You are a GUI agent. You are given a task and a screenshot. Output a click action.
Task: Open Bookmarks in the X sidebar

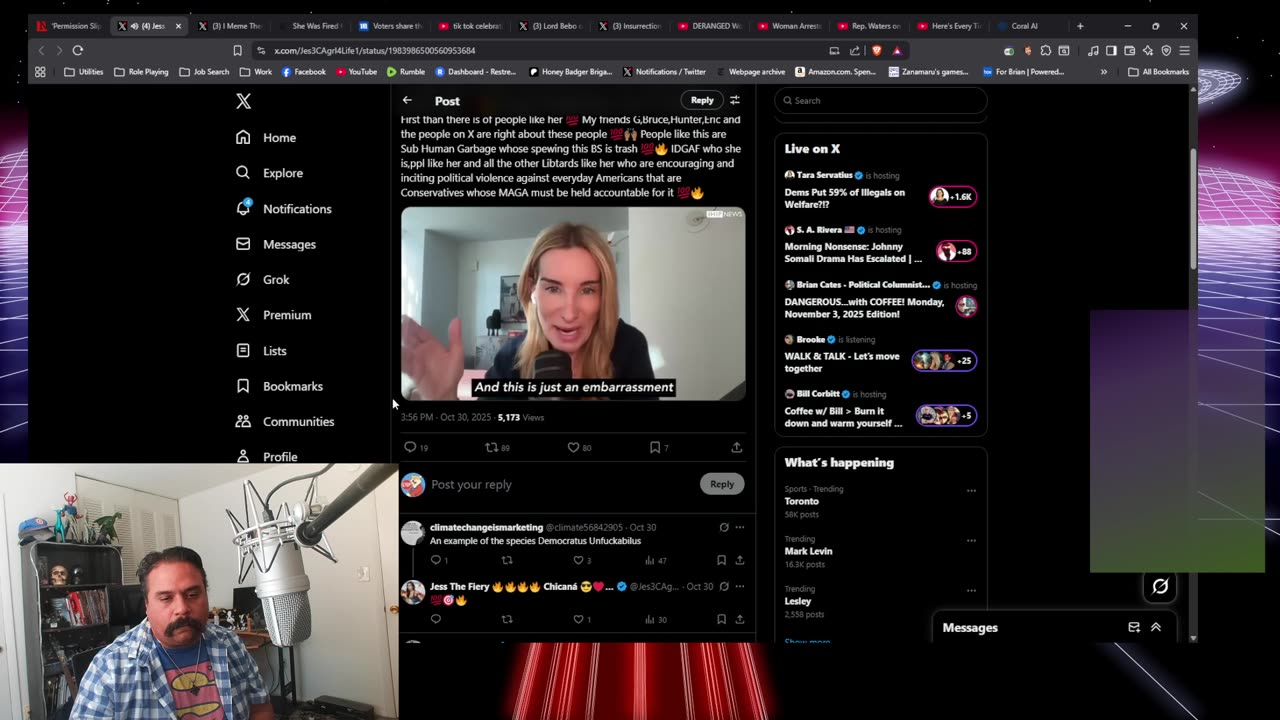tap(280, 386)
